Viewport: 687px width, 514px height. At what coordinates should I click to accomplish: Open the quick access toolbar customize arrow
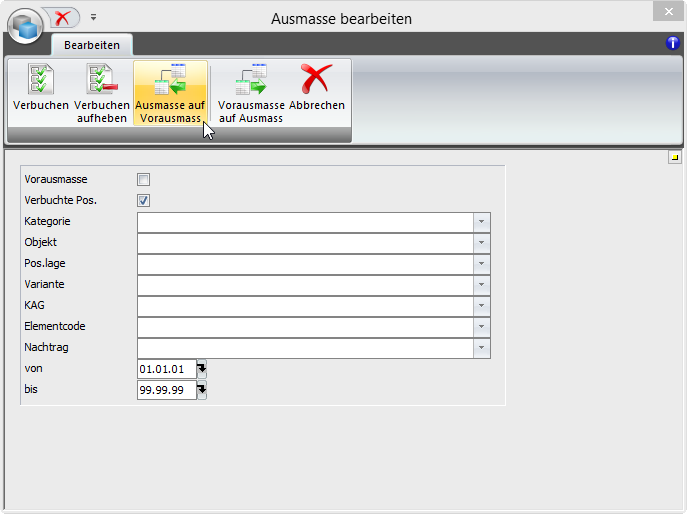(x=93, y=18)
